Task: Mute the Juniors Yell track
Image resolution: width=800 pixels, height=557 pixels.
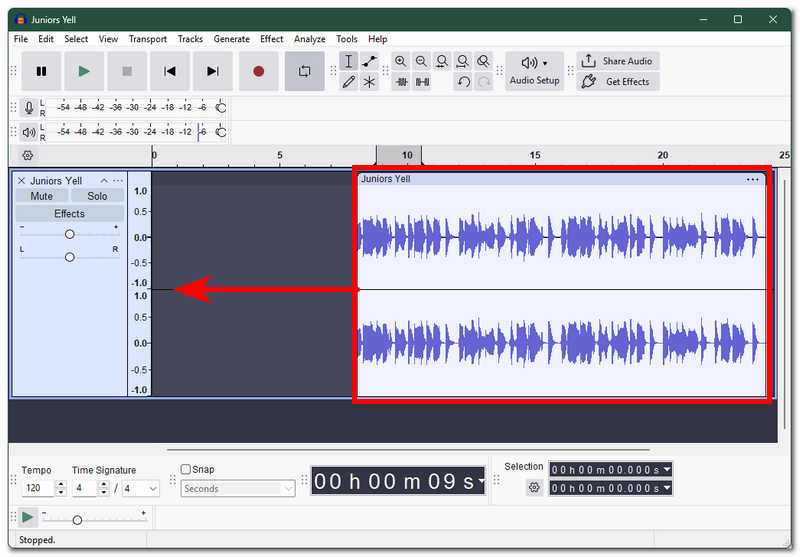Action: pyautogui.click(x=41, y=196)
